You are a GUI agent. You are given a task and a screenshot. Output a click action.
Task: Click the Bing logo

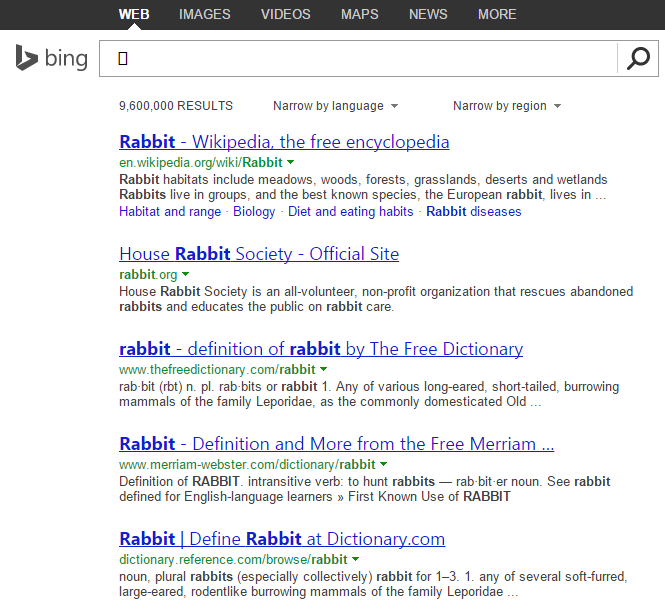click(x=52, y=58)
